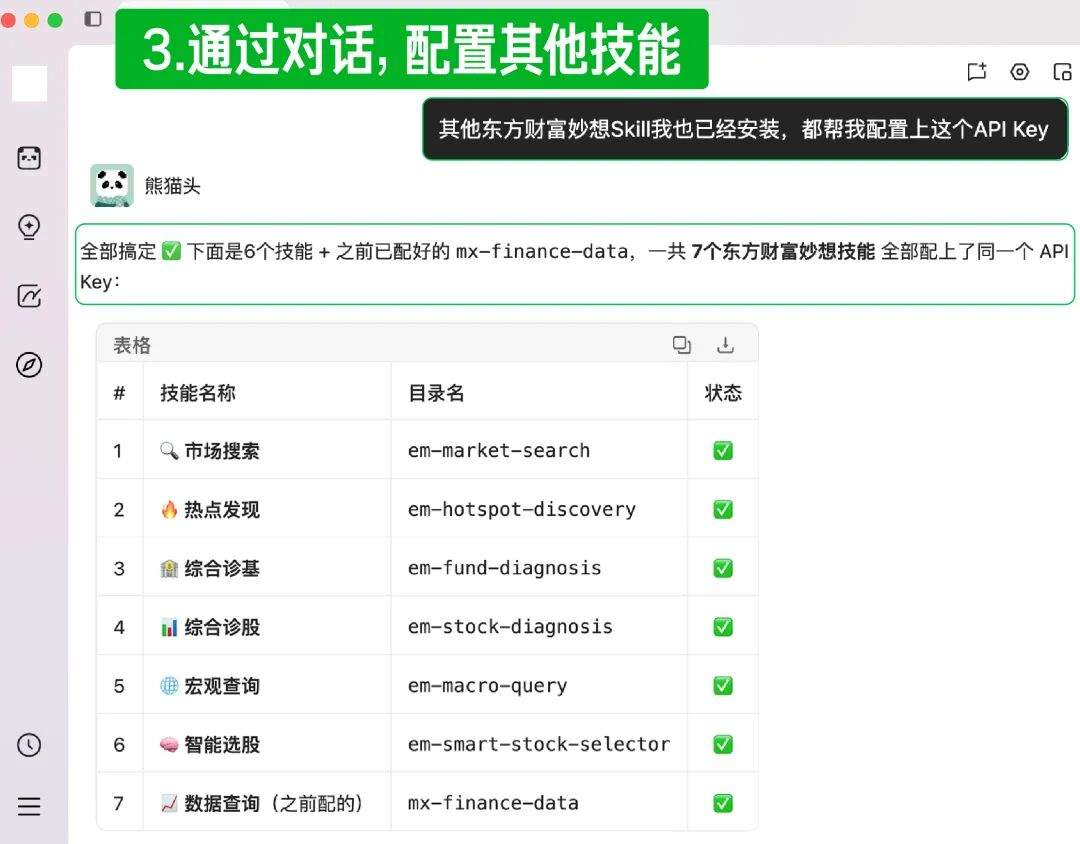
Task: Click the white square avatar in sidebar
Action: tap(30, 83)
